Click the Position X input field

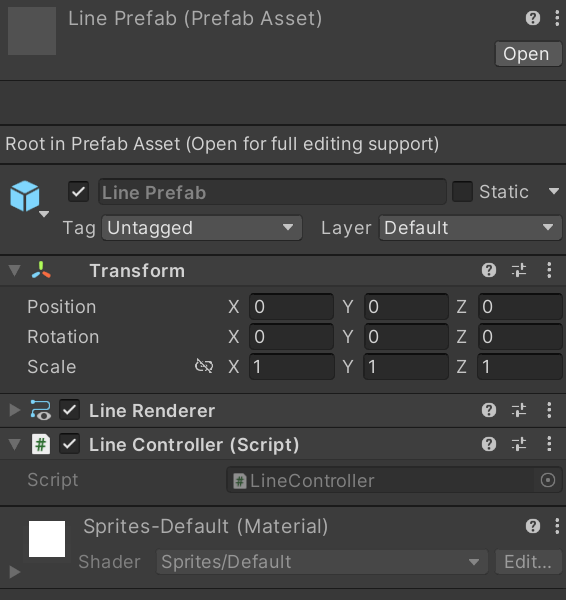[292, 307]
